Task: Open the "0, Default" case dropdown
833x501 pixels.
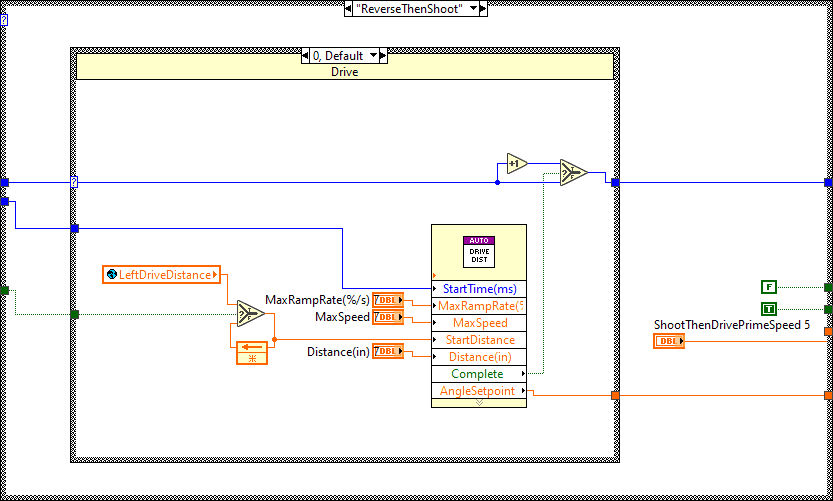Action: pyautogui.click(x=374, y=56)
